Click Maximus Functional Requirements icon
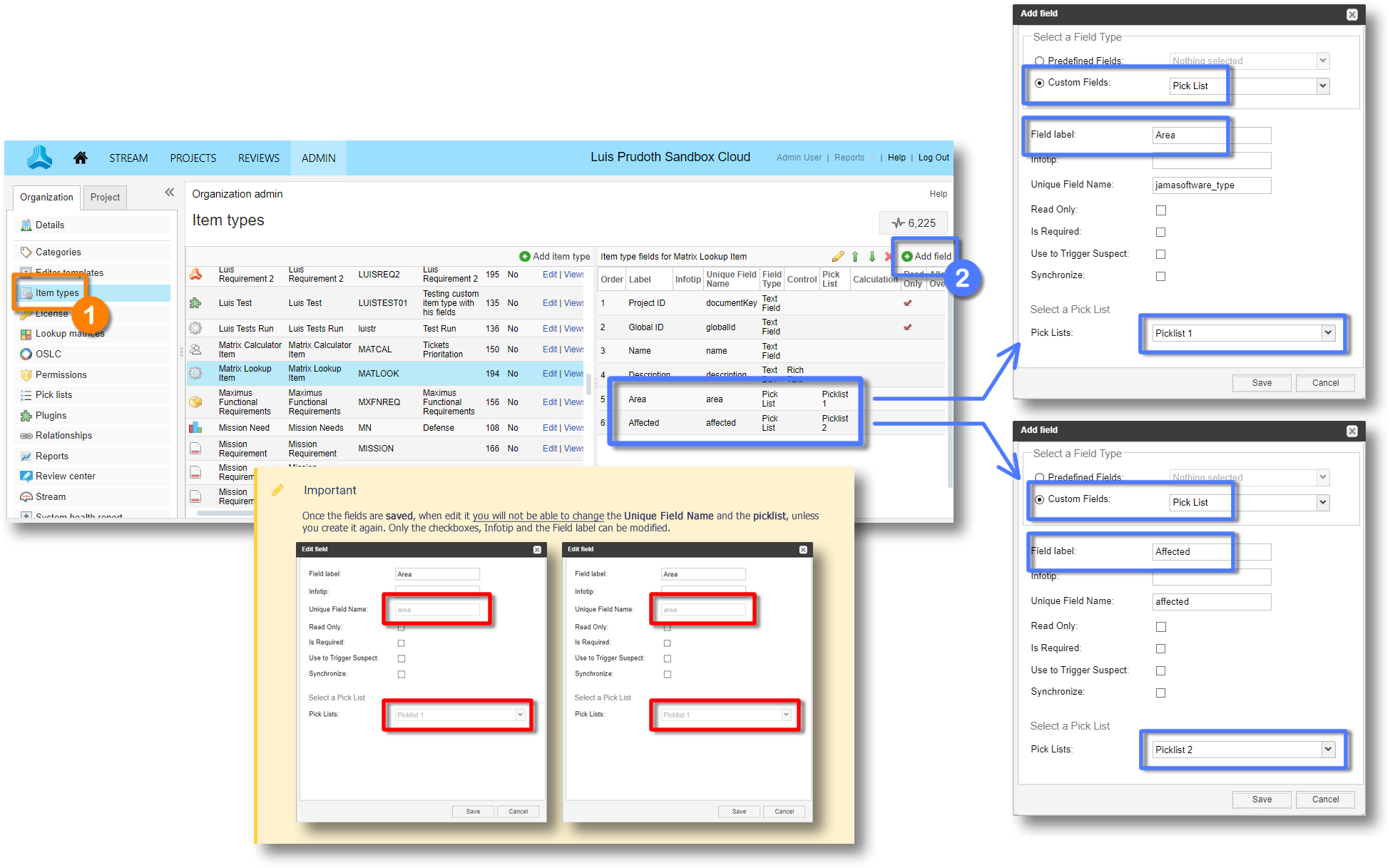The image size is (1390, 868). 195,402
